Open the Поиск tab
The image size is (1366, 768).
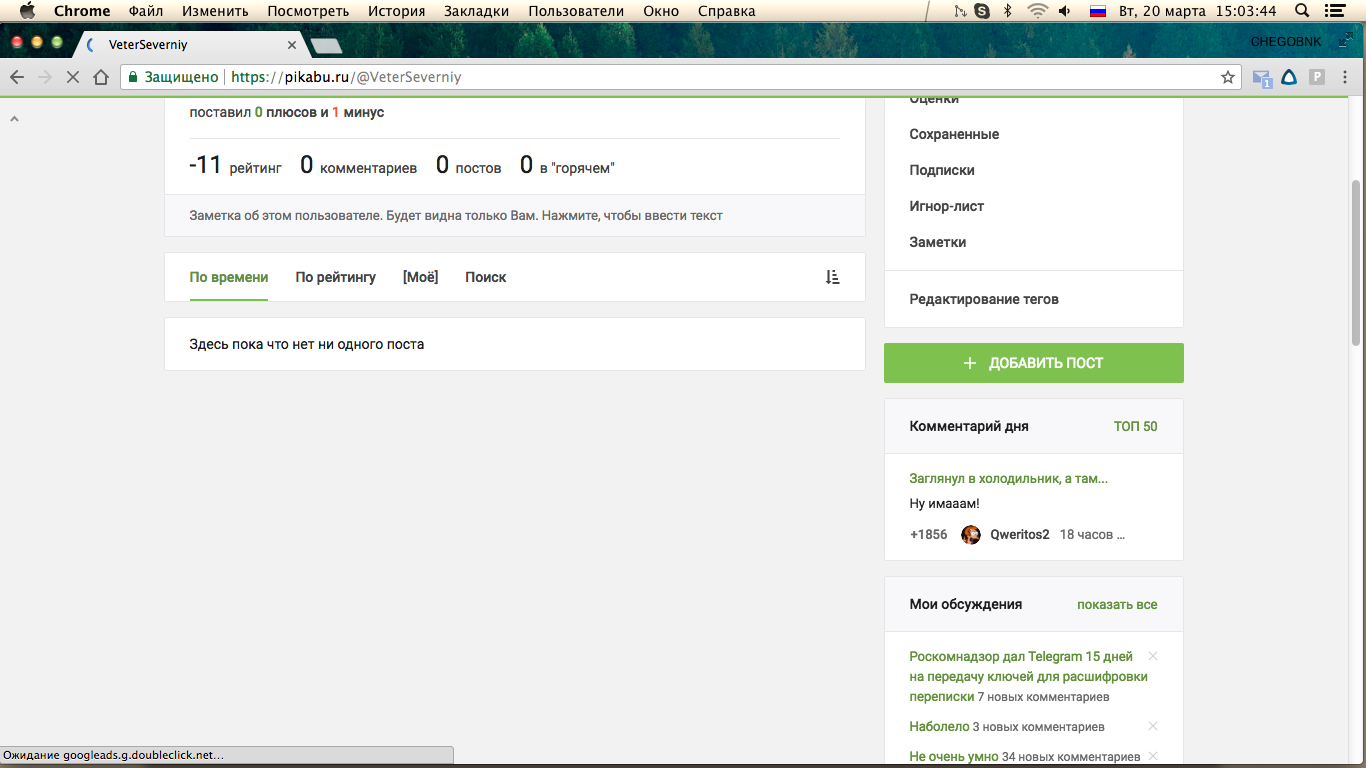(486, 277)
